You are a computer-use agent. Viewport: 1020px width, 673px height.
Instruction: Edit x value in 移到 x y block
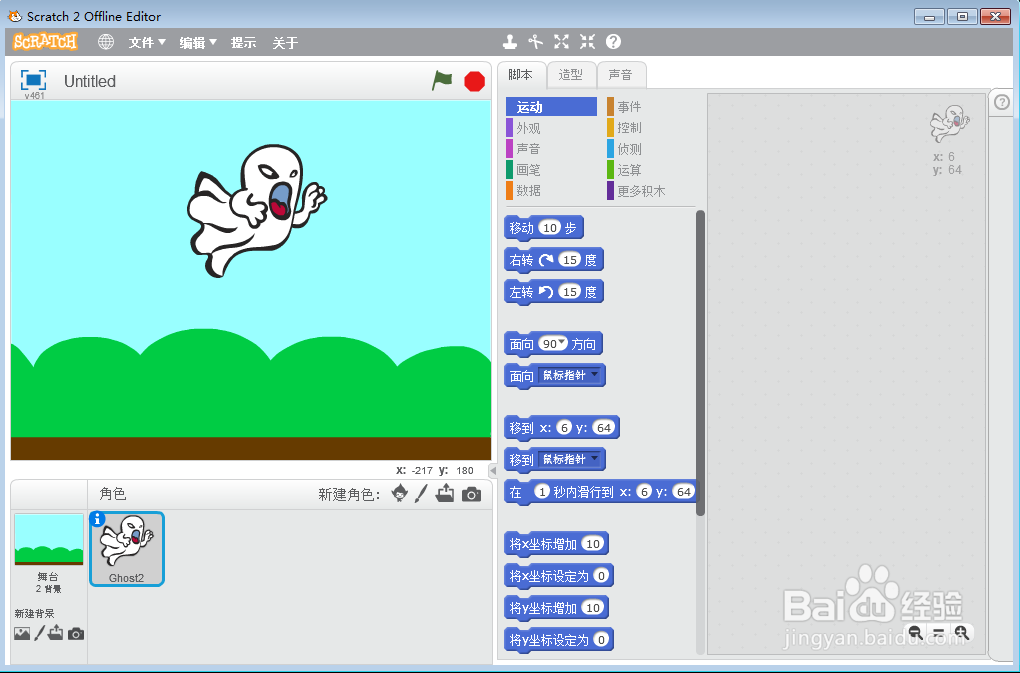coord(564,427)
